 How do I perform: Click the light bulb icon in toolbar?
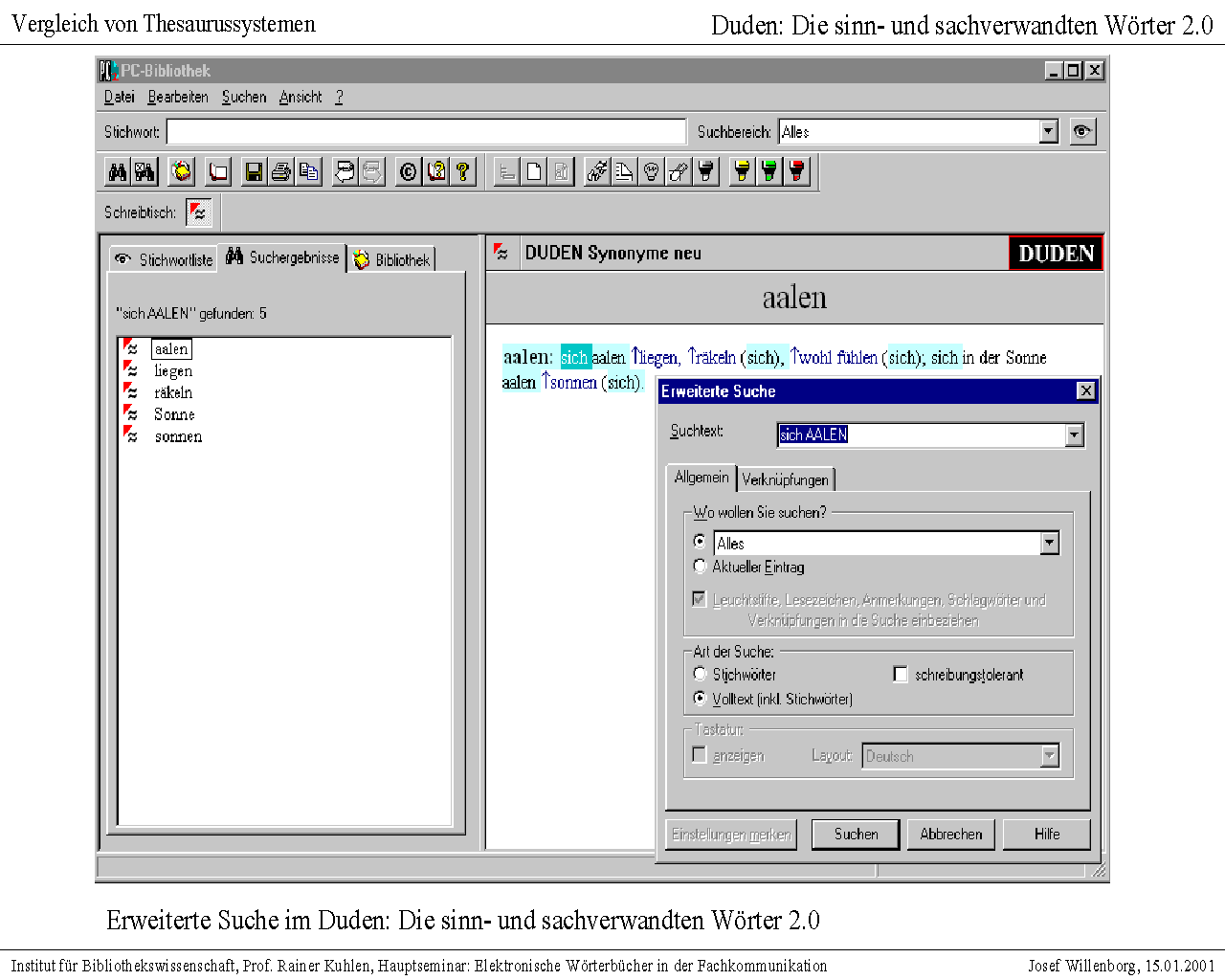coord(652,172)
